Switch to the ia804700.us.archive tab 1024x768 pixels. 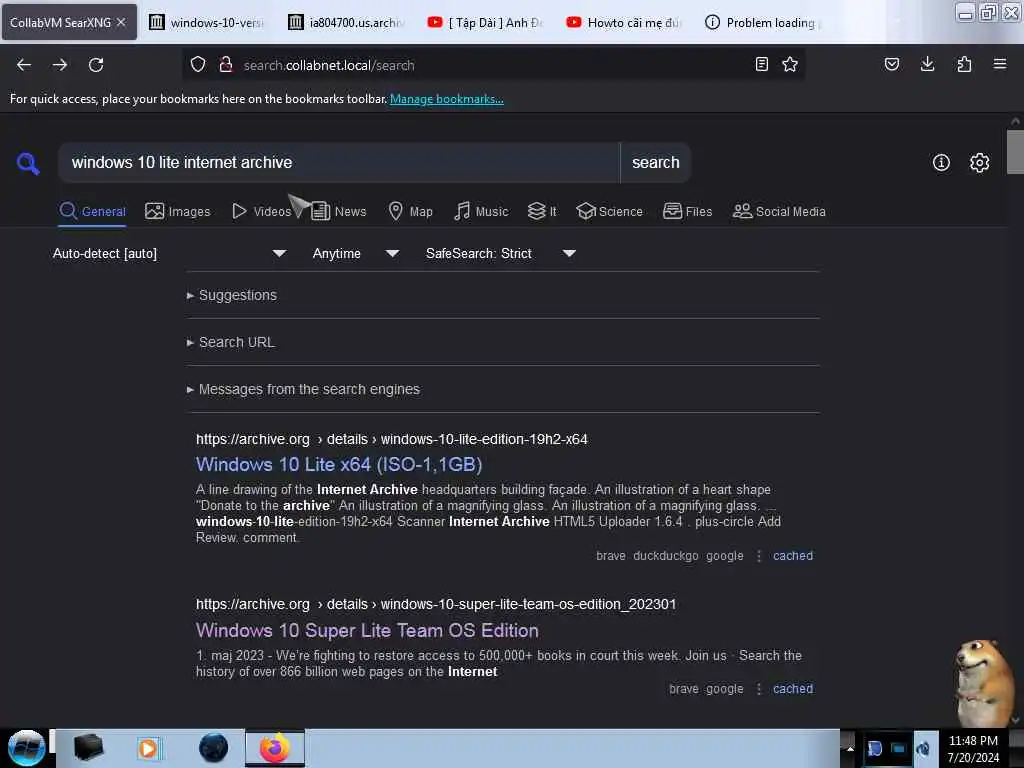pyautogui.click(x=347, y=22)
